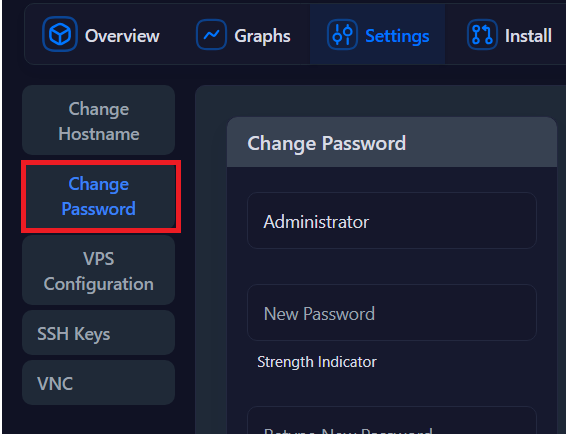This screenshot has width=566, height=434.
Task: Switch to the Graphs tab label
Action: pyautogui.click(x=262, y=36)
